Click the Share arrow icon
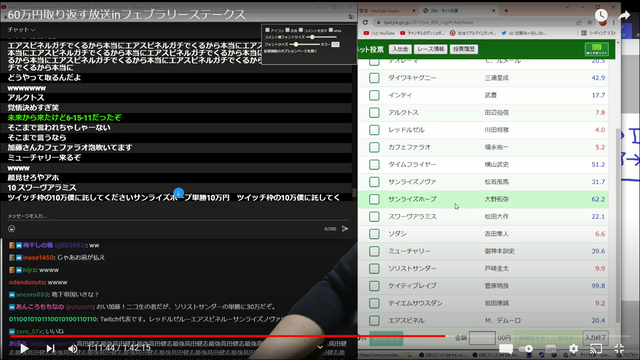Viewport: 640px width, 360px height. click(x=624, y=15)
